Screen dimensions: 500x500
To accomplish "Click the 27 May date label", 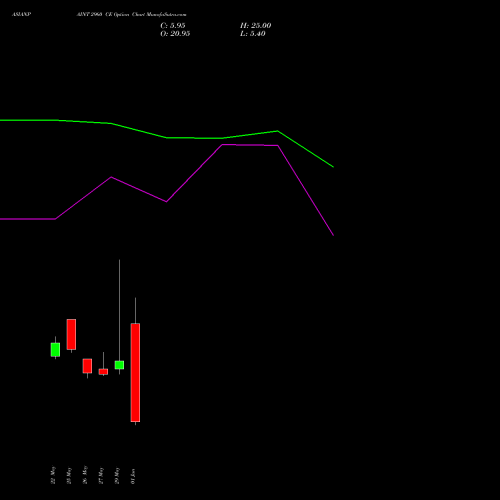I will (101, 475).
